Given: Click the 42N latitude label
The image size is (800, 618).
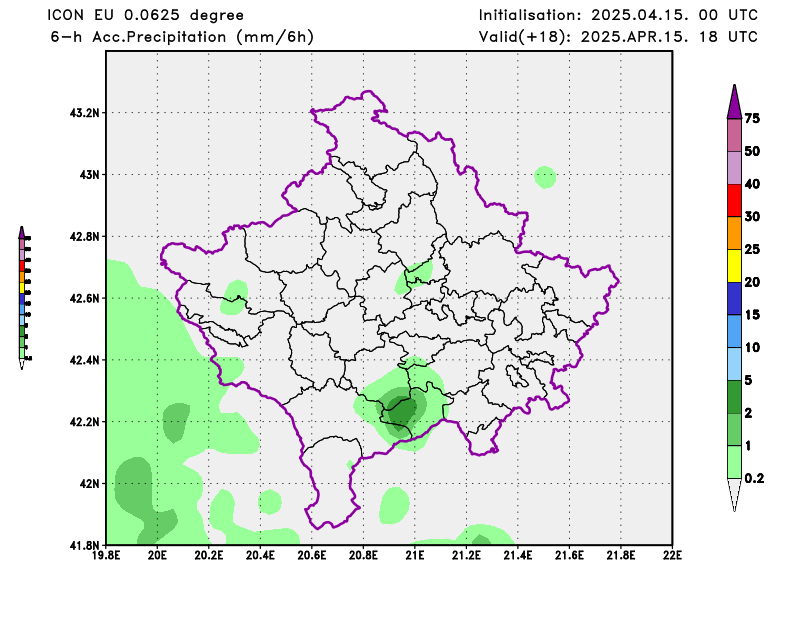Looking at the screenshot, I should click(x=90, y=484).
